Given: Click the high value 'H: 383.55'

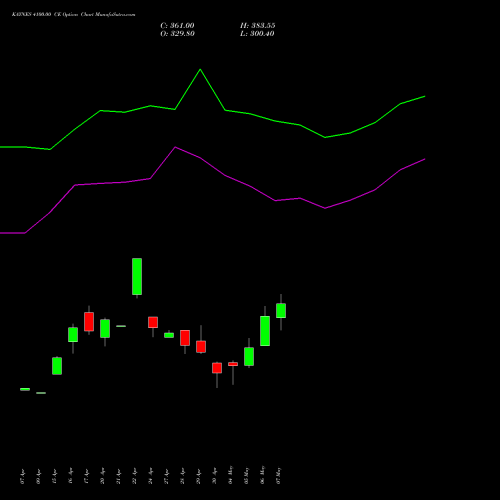Looking at the screenshot, I should (x=257, y=26).
